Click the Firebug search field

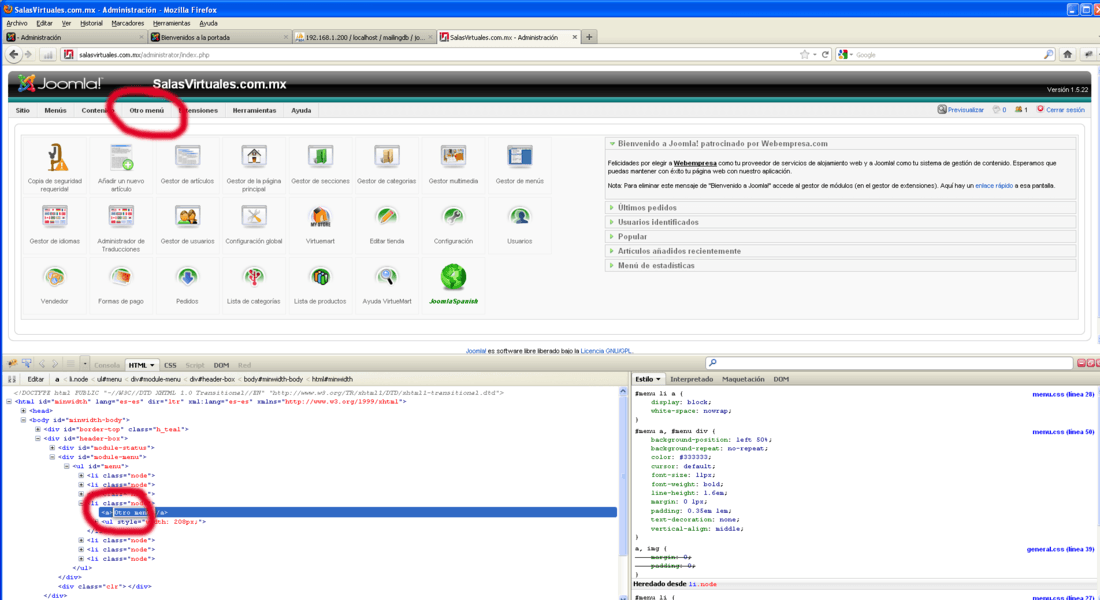click(x=890, y=363)
